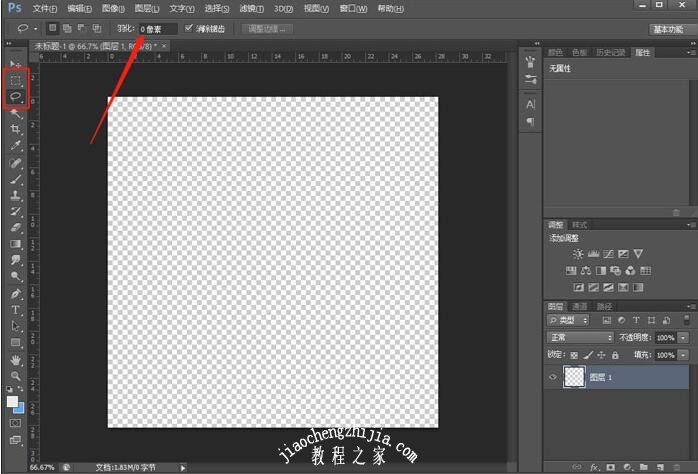
Task: Enable 'Add to selection' mode in the options bar
Action: (x=67, y=29)
